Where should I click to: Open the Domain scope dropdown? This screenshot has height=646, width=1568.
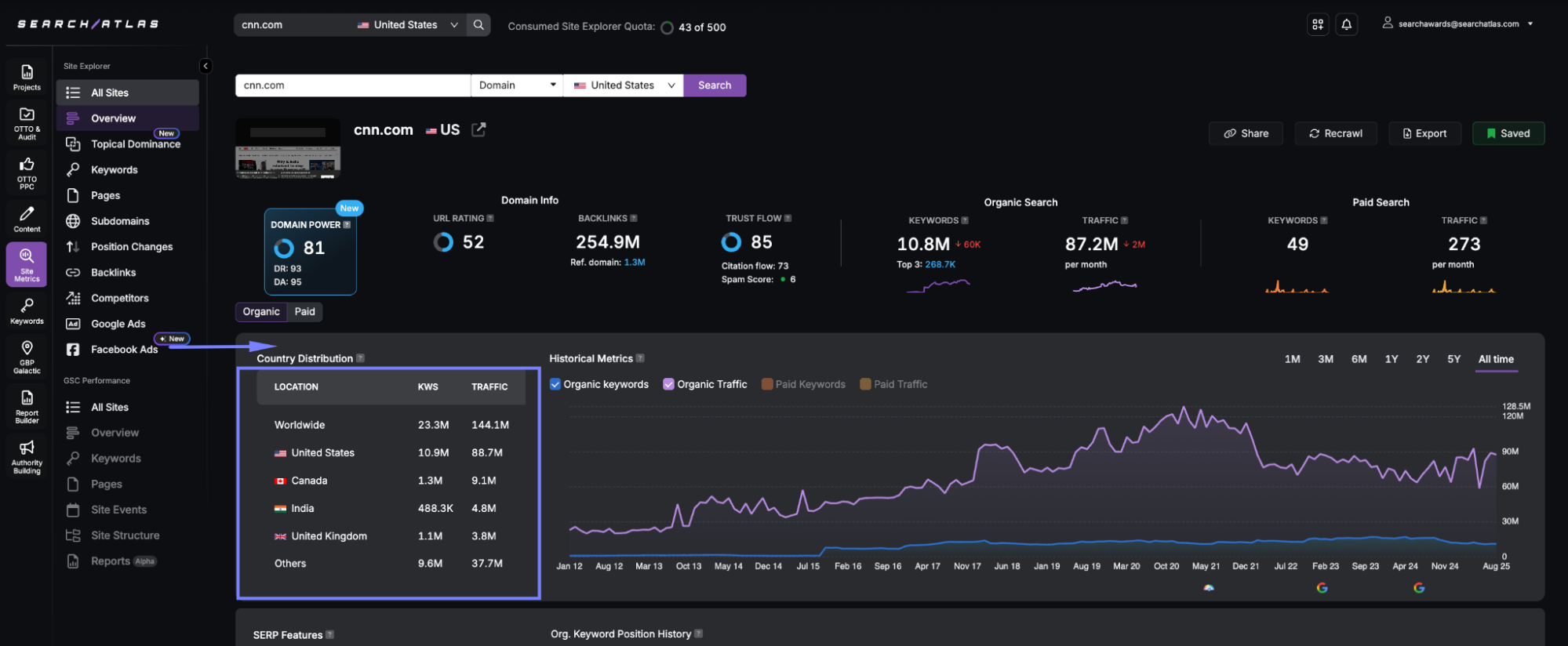click(517, 85)
